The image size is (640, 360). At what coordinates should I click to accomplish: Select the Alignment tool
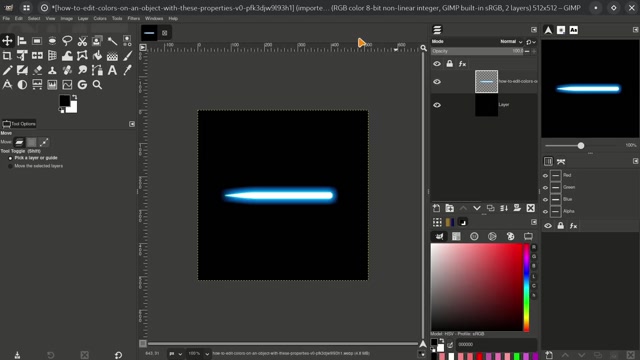click(22, 40)
